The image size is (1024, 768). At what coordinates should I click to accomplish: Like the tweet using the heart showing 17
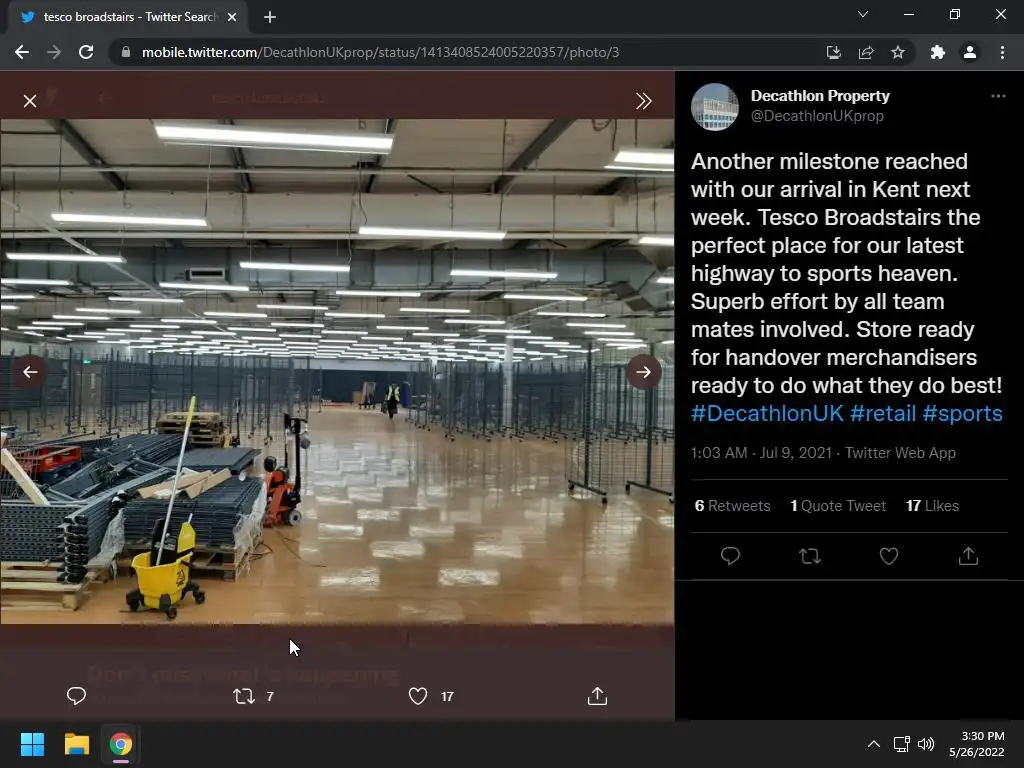[x=430, y=696]
